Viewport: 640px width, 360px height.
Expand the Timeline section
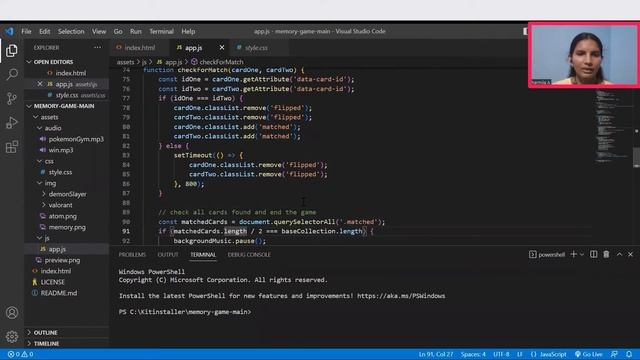click(x=46, y=344)
